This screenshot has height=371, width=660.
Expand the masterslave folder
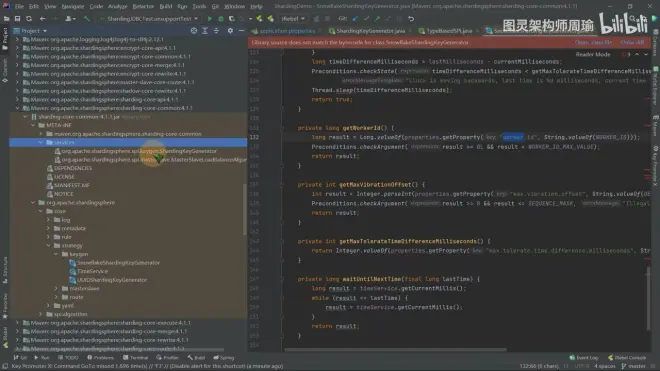56,288
